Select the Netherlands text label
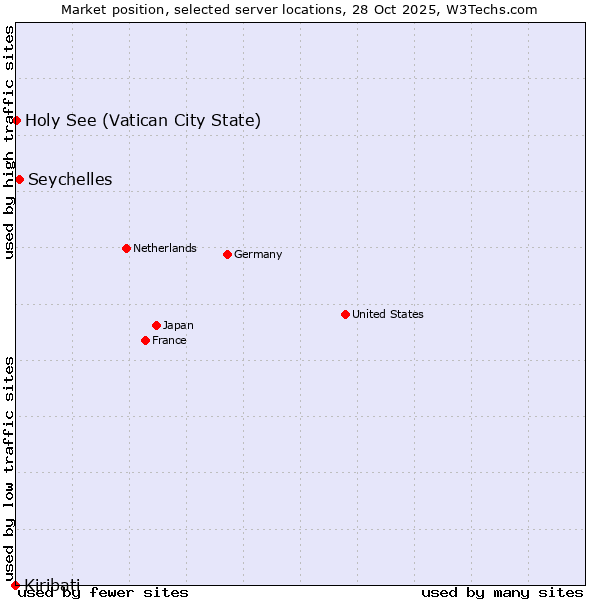600x600 pixels. click(164, 248)
